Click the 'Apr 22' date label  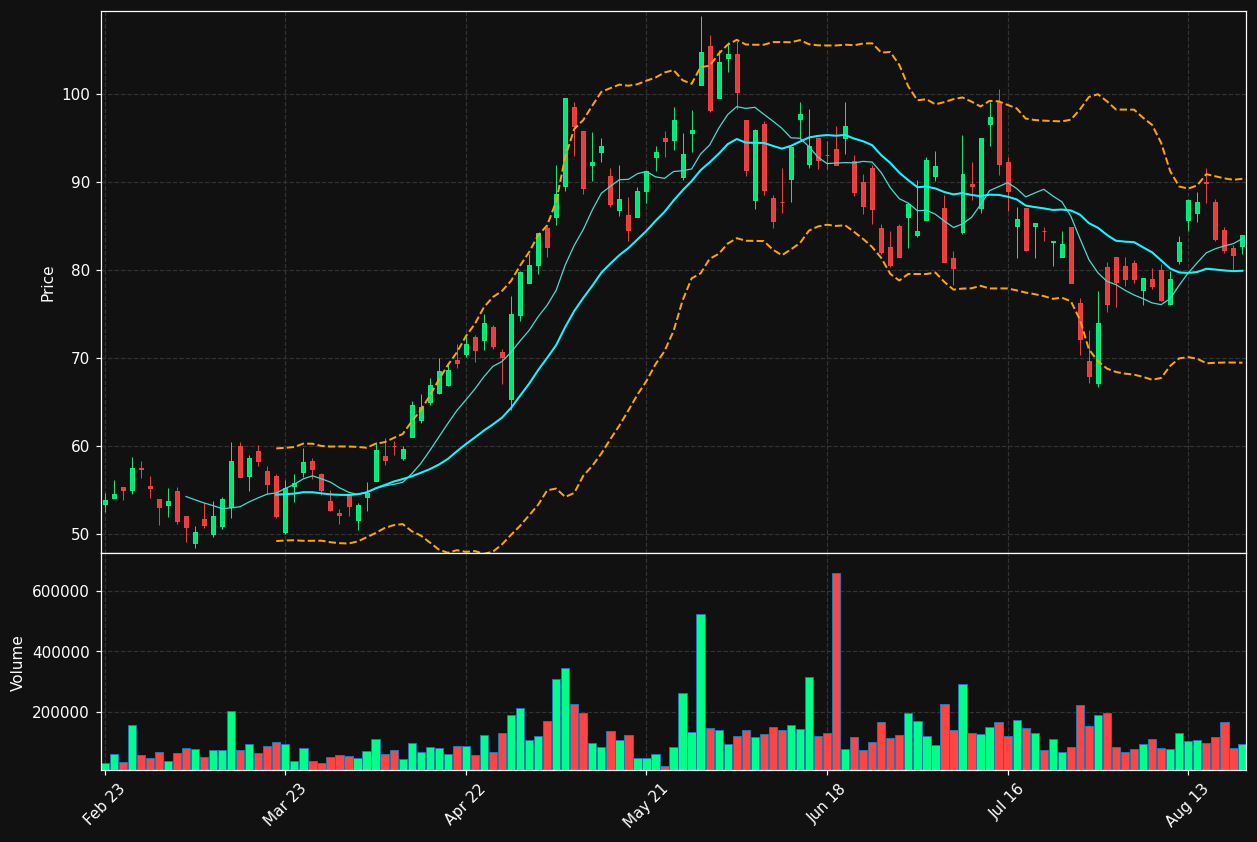(465, 805)
